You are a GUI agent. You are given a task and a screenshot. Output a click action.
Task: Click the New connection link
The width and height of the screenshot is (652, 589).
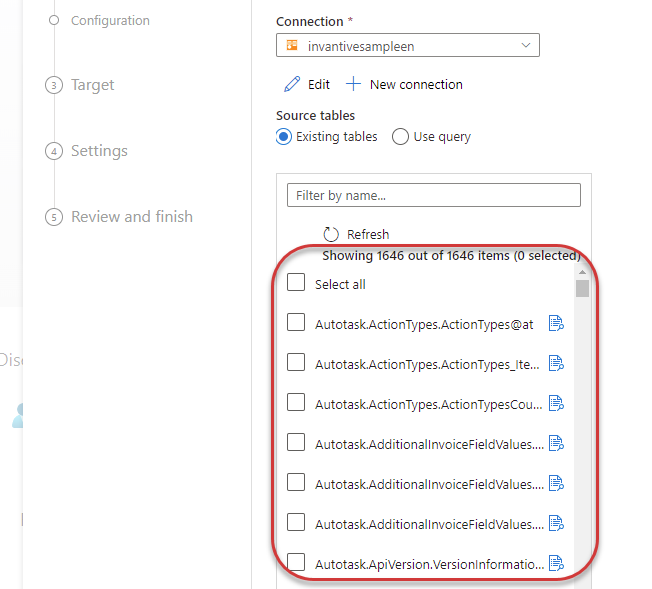coord(416,84)
